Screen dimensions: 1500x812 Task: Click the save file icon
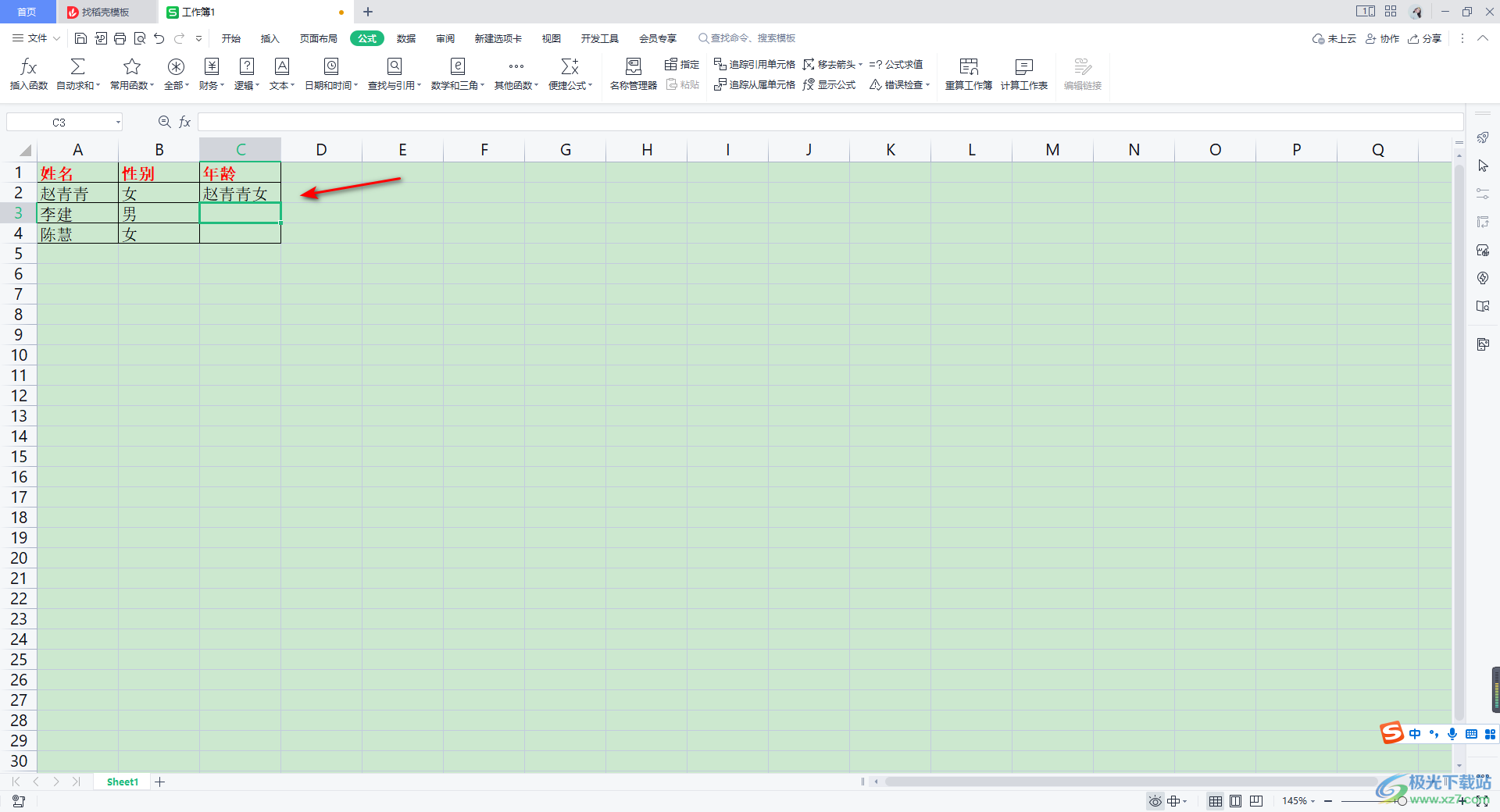pos(80,38)
